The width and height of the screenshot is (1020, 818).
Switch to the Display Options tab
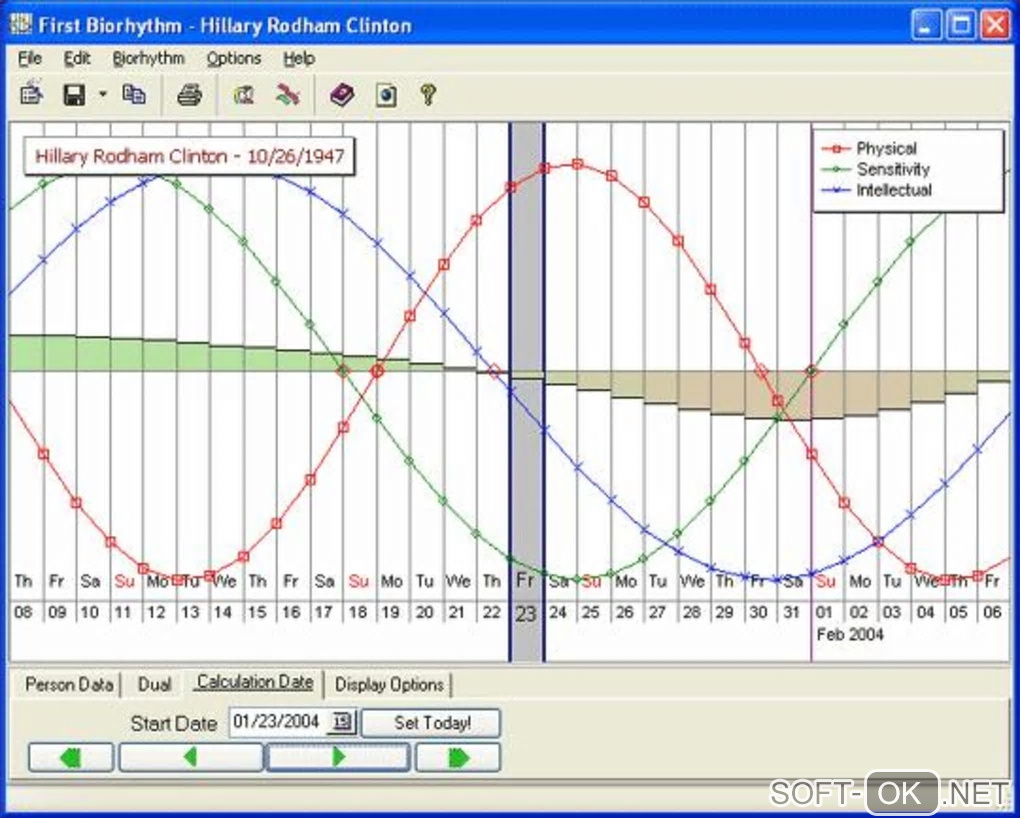click(389, 685)
